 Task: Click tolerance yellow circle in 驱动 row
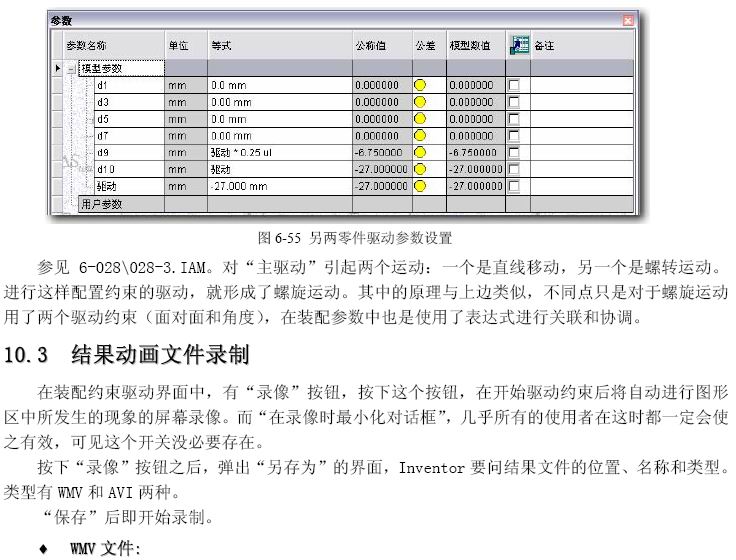(x=420, y=186)
